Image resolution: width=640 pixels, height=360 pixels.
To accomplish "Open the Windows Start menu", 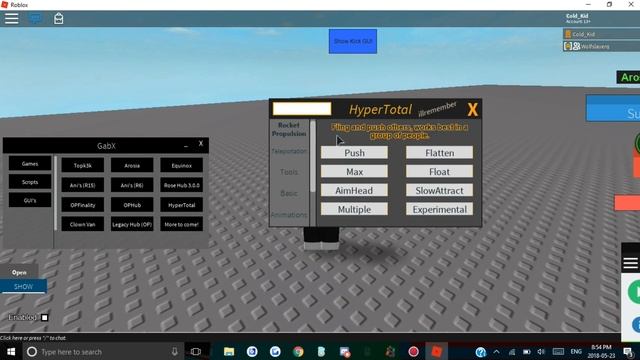I will (x=11, y=351).
